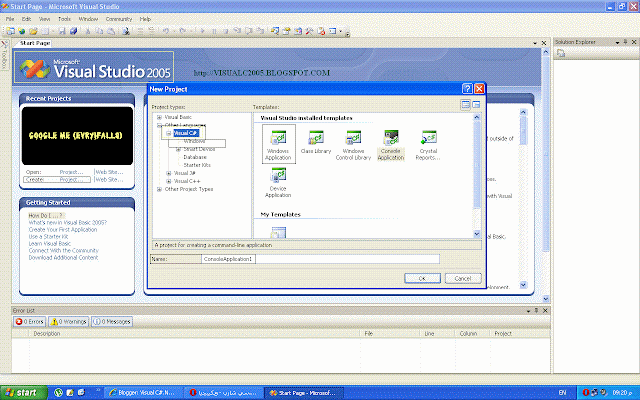Click the Save disk toolbar icon
Image resolution: width=640 pixels, height=400 pixels.
click(62, 31)
